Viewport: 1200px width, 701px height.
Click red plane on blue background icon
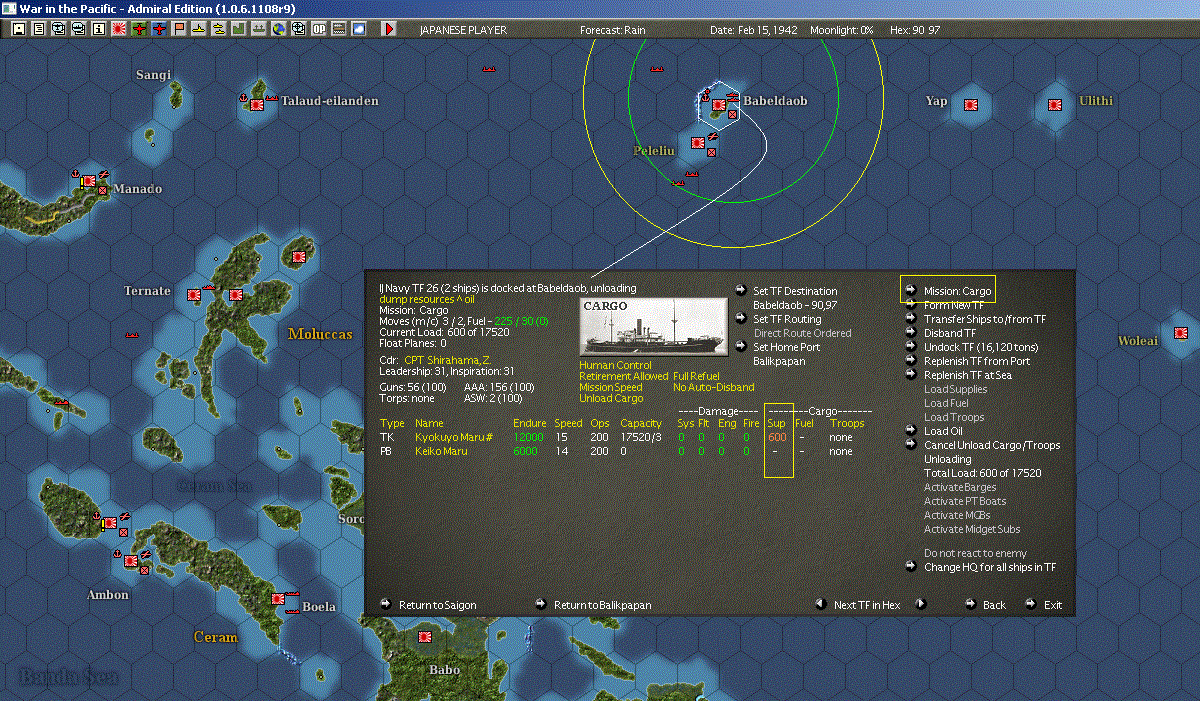[x=160, y=30]
